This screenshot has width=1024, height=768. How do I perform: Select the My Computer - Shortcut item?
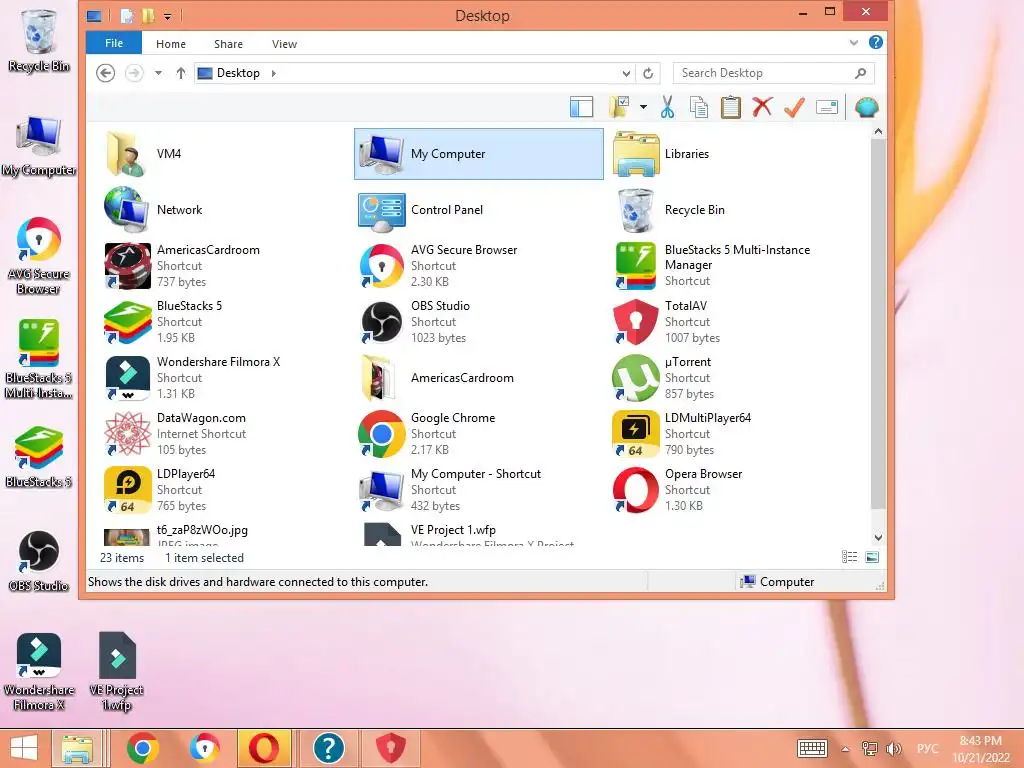click(x=479, y=490)
